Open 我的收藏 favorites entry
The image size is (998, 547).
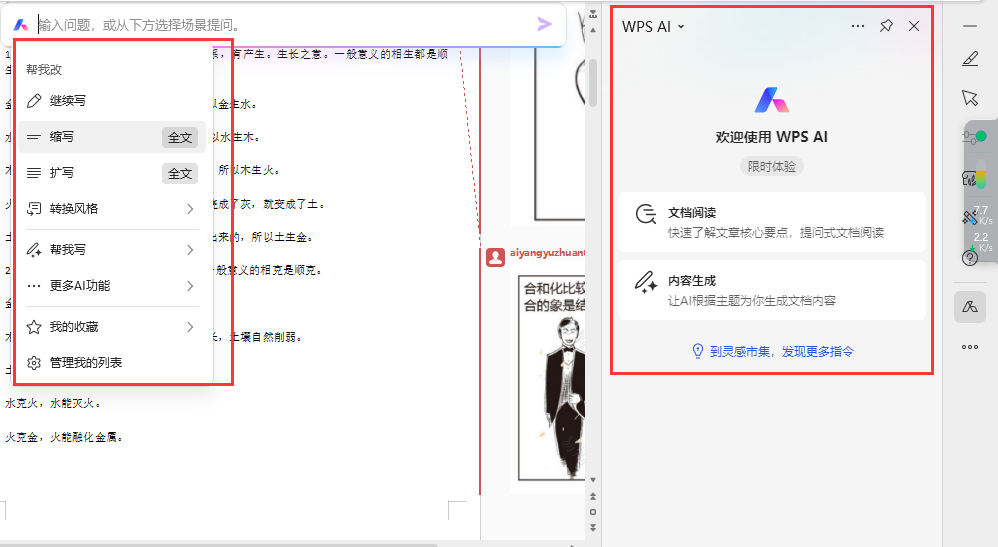(111, 327)
